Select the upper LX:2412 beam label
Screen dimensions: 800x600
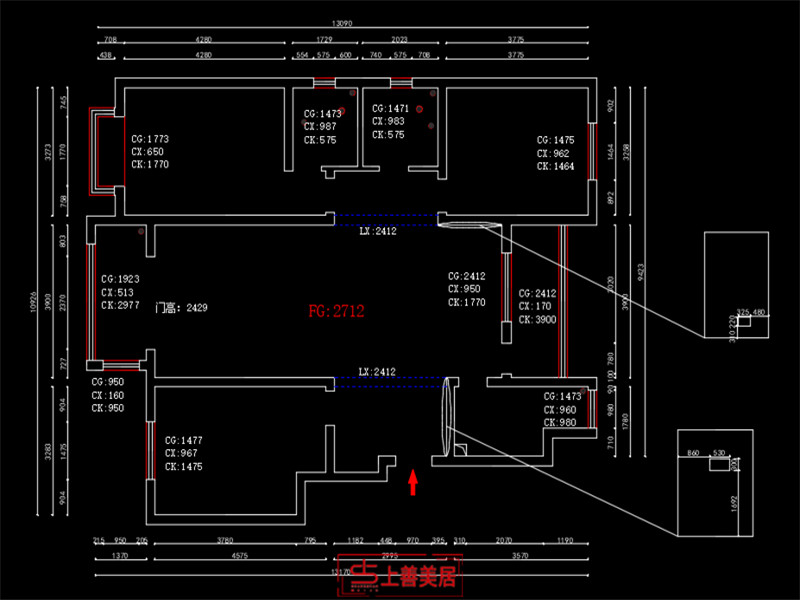click(x=378, y=231)
